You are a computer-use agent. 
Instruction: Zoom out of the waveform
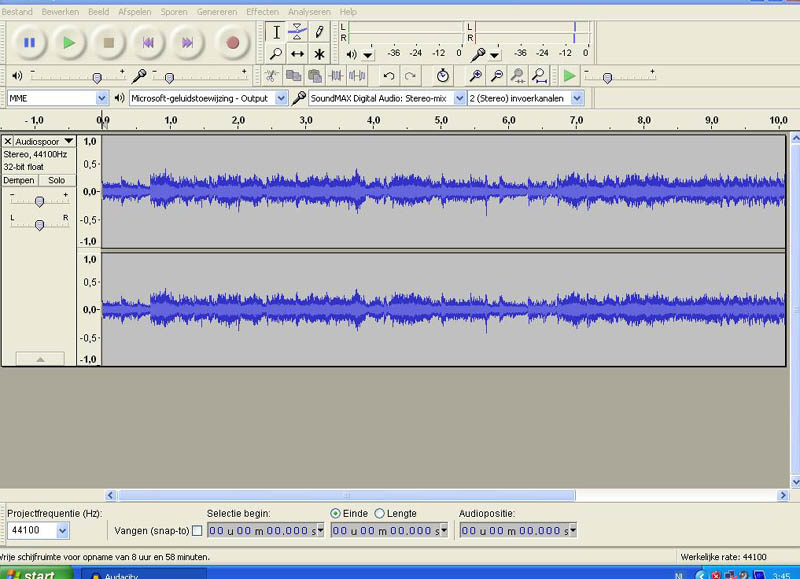click(496, 76)
